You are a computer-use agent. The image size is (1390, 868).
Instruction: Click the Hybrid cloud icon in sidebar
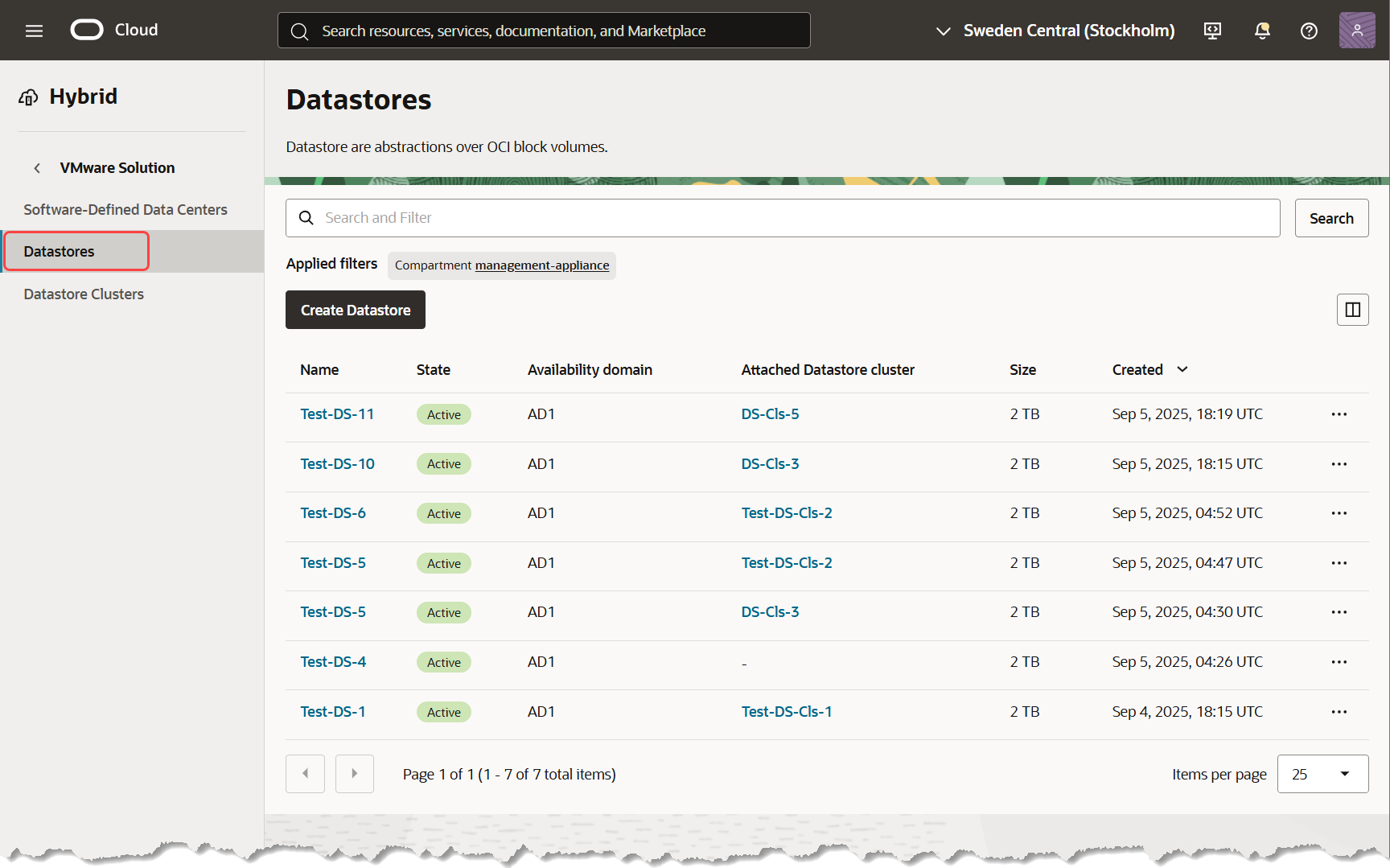[28, 97]
